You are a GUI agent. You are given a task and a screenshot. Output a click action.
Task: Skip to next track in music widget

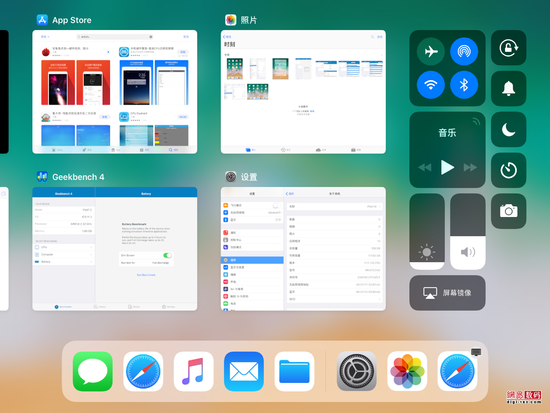coord(470,167)
